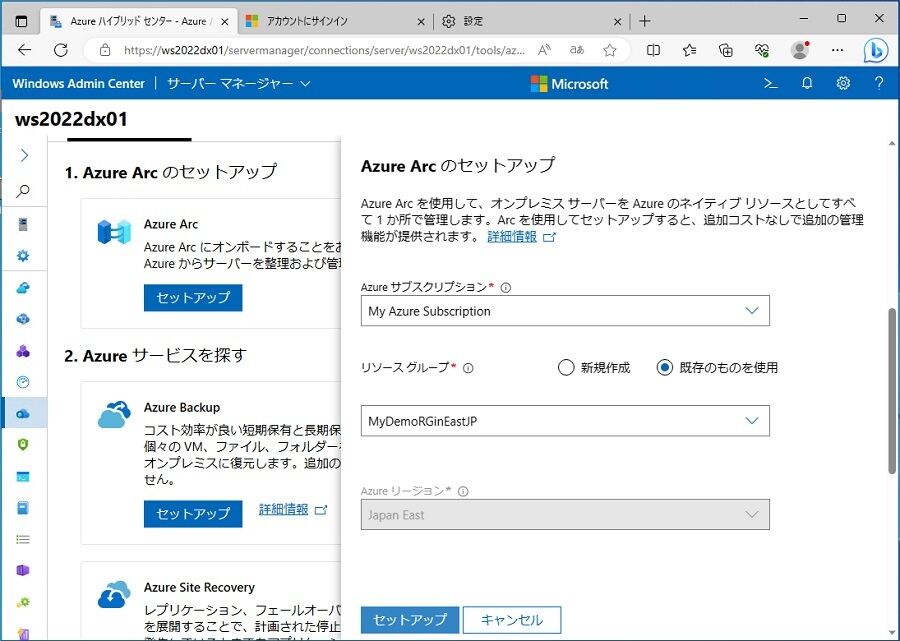900x641 pixels.
Task: Select the highlighted Azure hybrid center sidebar icon
Action: point(23,413)
